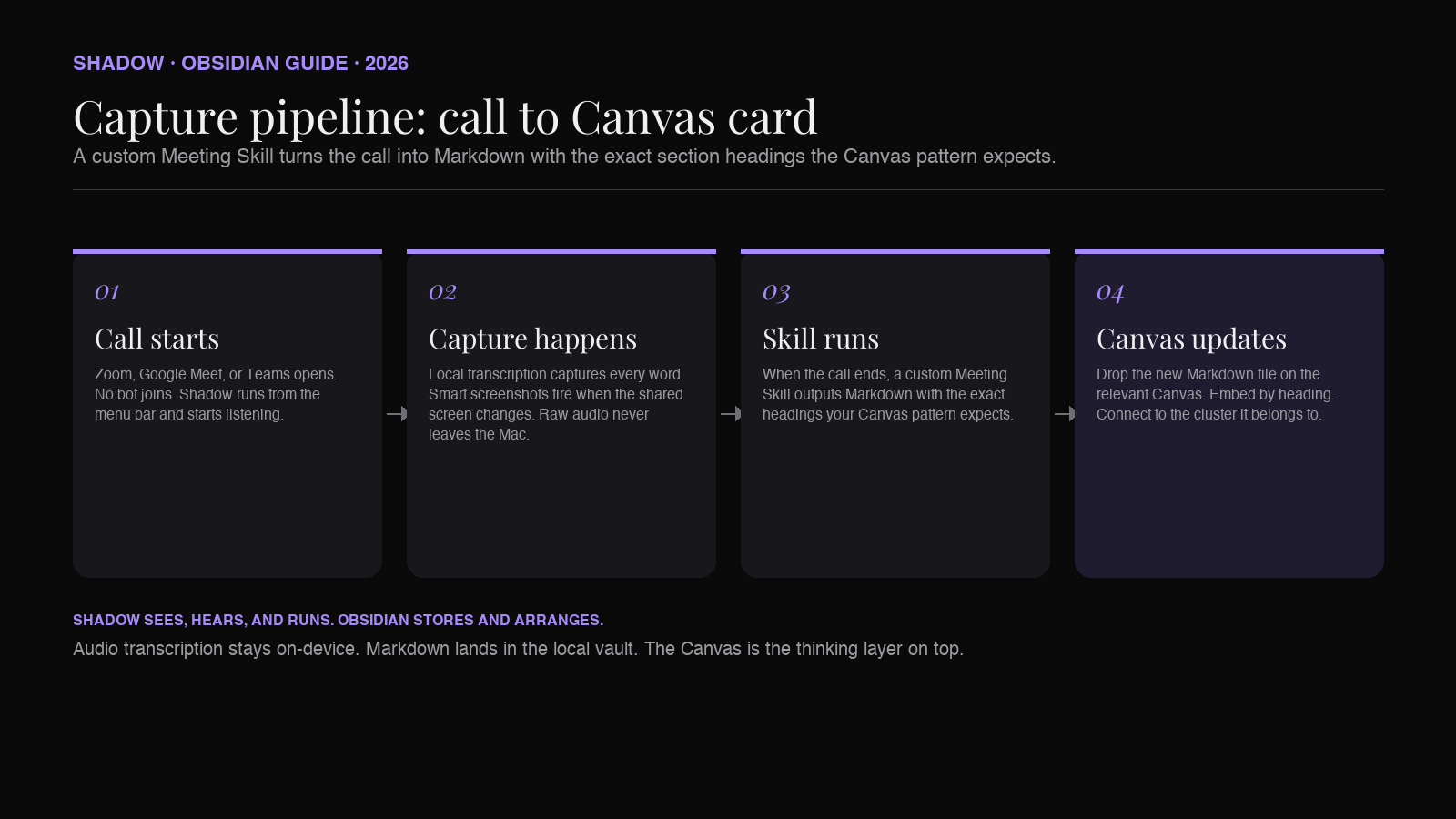This screenshot has width=1456, height=819.
Task: Select the 'Capture happens' heading
Action: (532, 339)
